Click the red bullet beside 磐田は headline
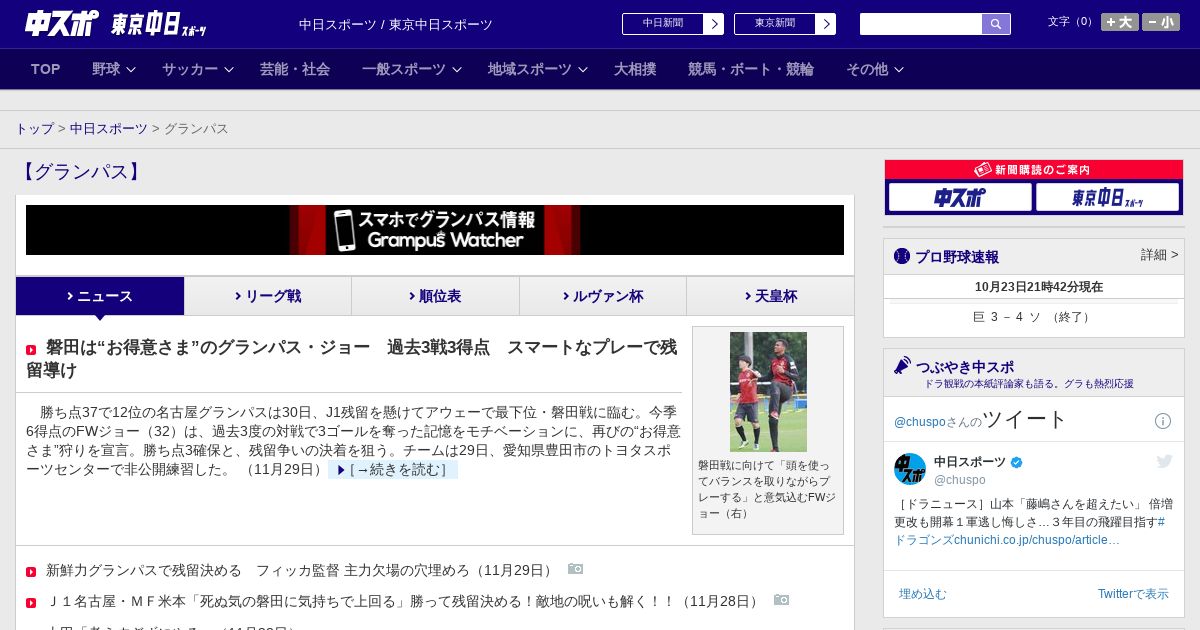 [x=31, y=349]
